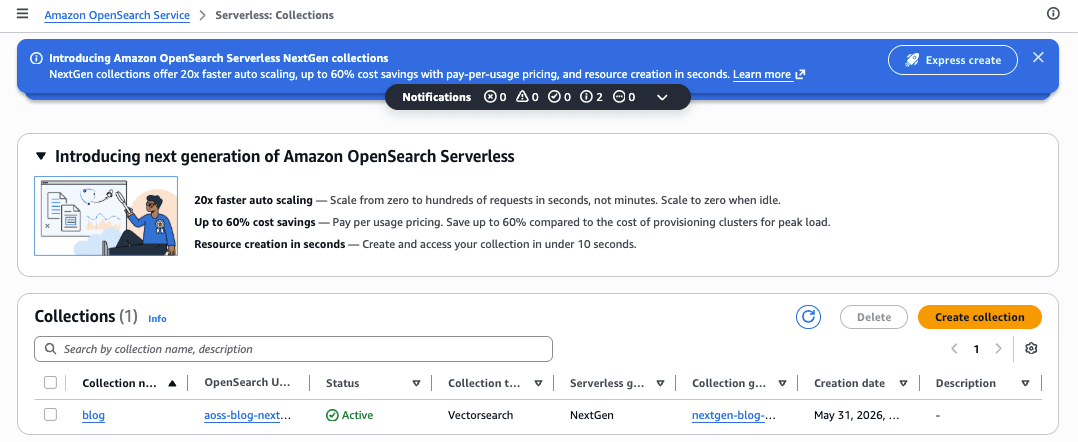The height and width of the screenshot is (442, 1078).
Task: Show in-progress notifications count
Action: tap(624, 98)
